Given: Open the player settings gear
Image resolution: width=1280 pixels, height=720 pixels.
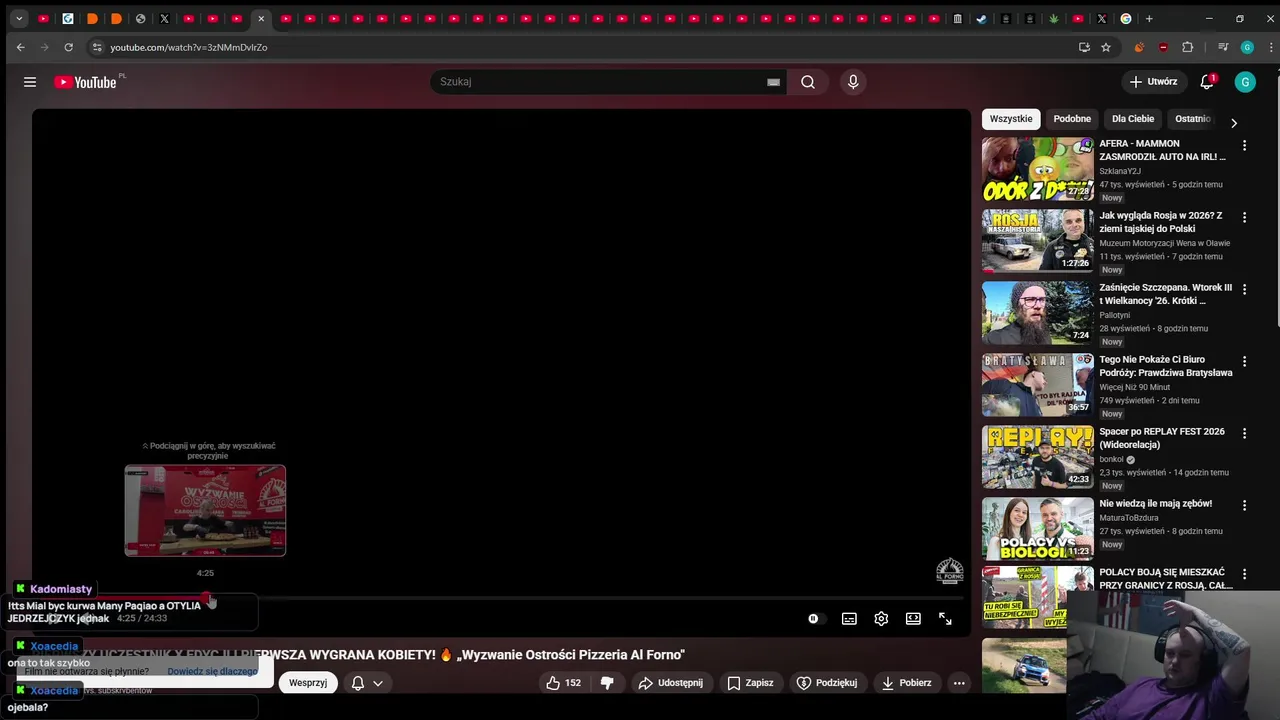Looking at the screenshot, I should click(x=881, y=619).
